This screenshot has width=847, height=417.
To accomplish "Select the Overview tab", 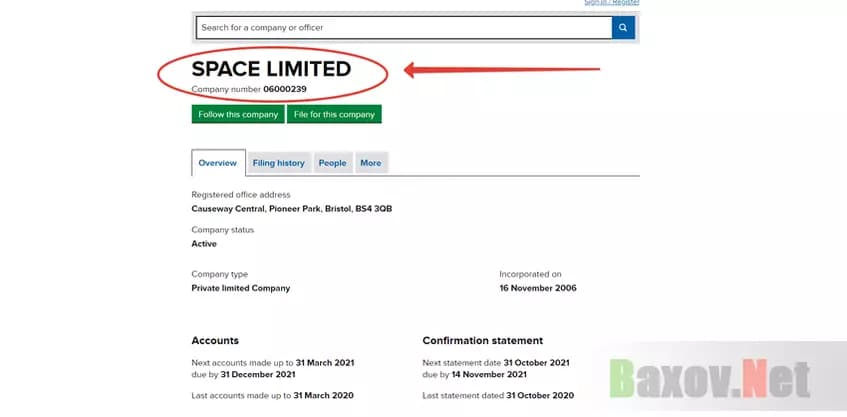I will [217, 163].
